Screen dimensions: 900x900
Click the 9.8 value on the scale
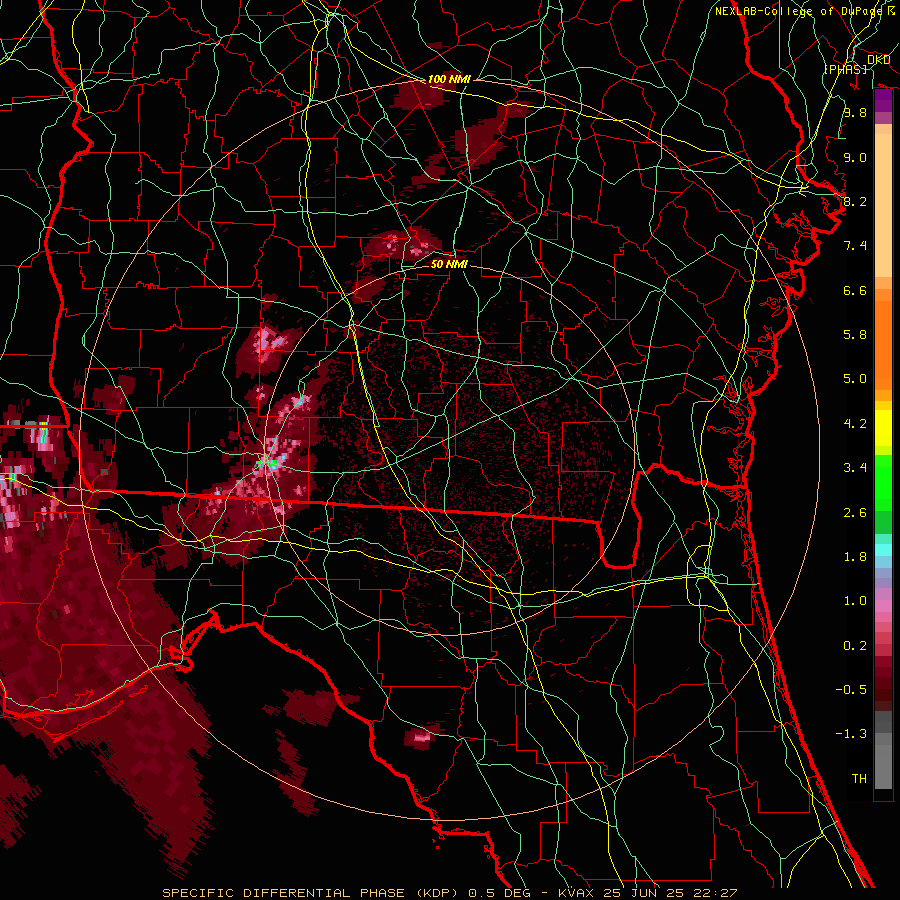855,112
